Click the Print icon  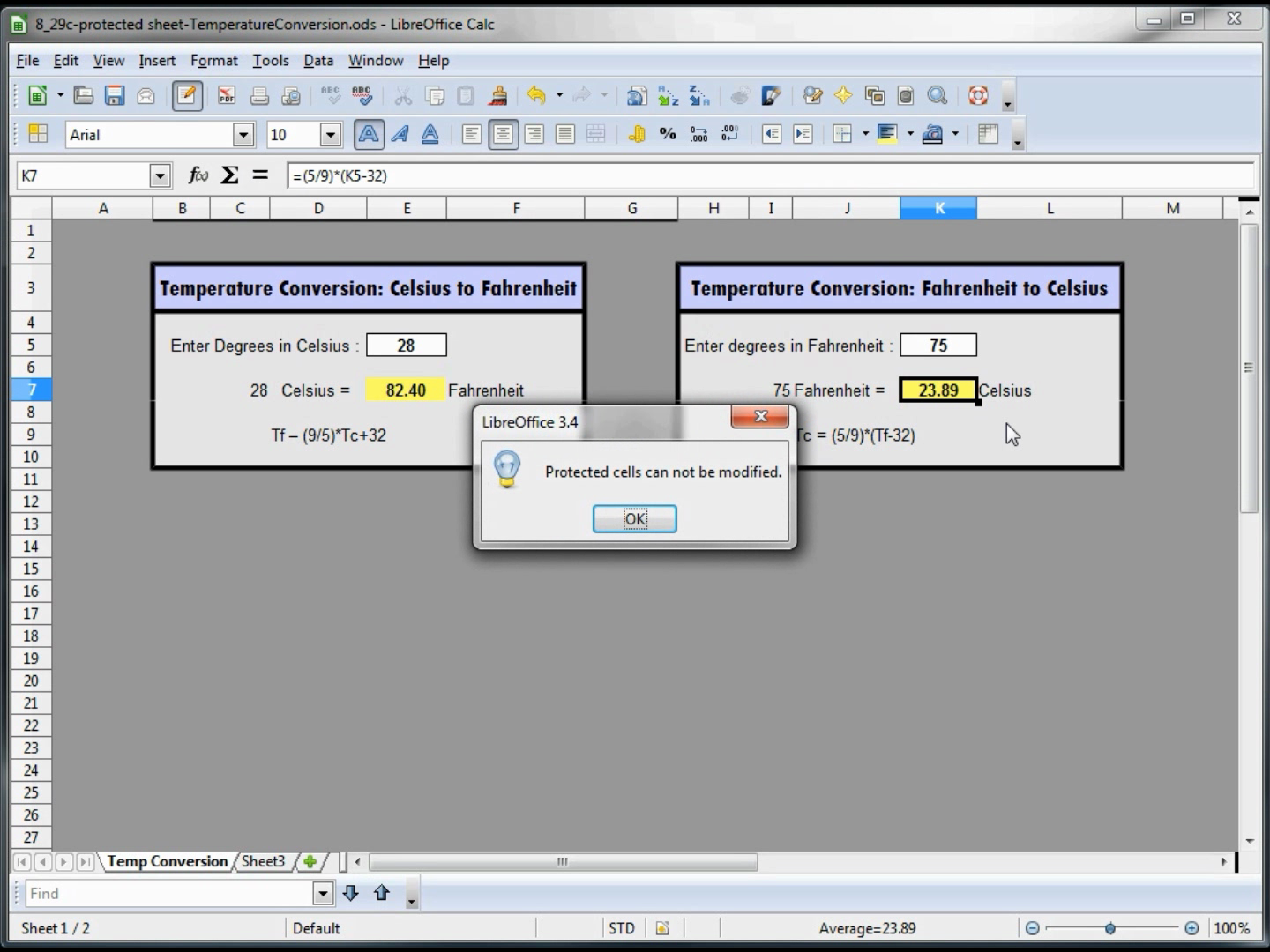[x=259, y=96]
